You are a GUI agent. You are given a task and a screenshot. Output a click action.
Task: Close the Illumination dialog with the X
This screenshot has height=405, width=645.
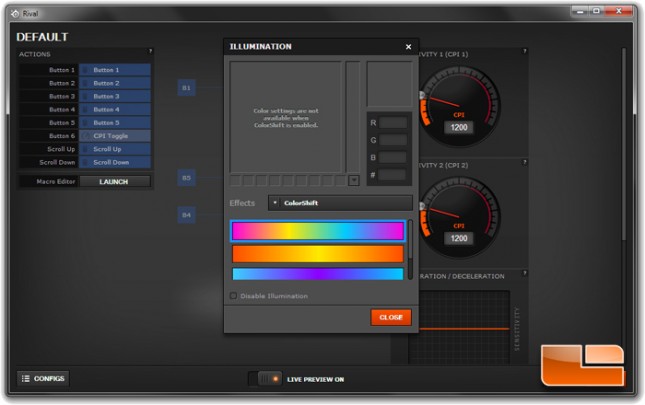tap(408, 47)
